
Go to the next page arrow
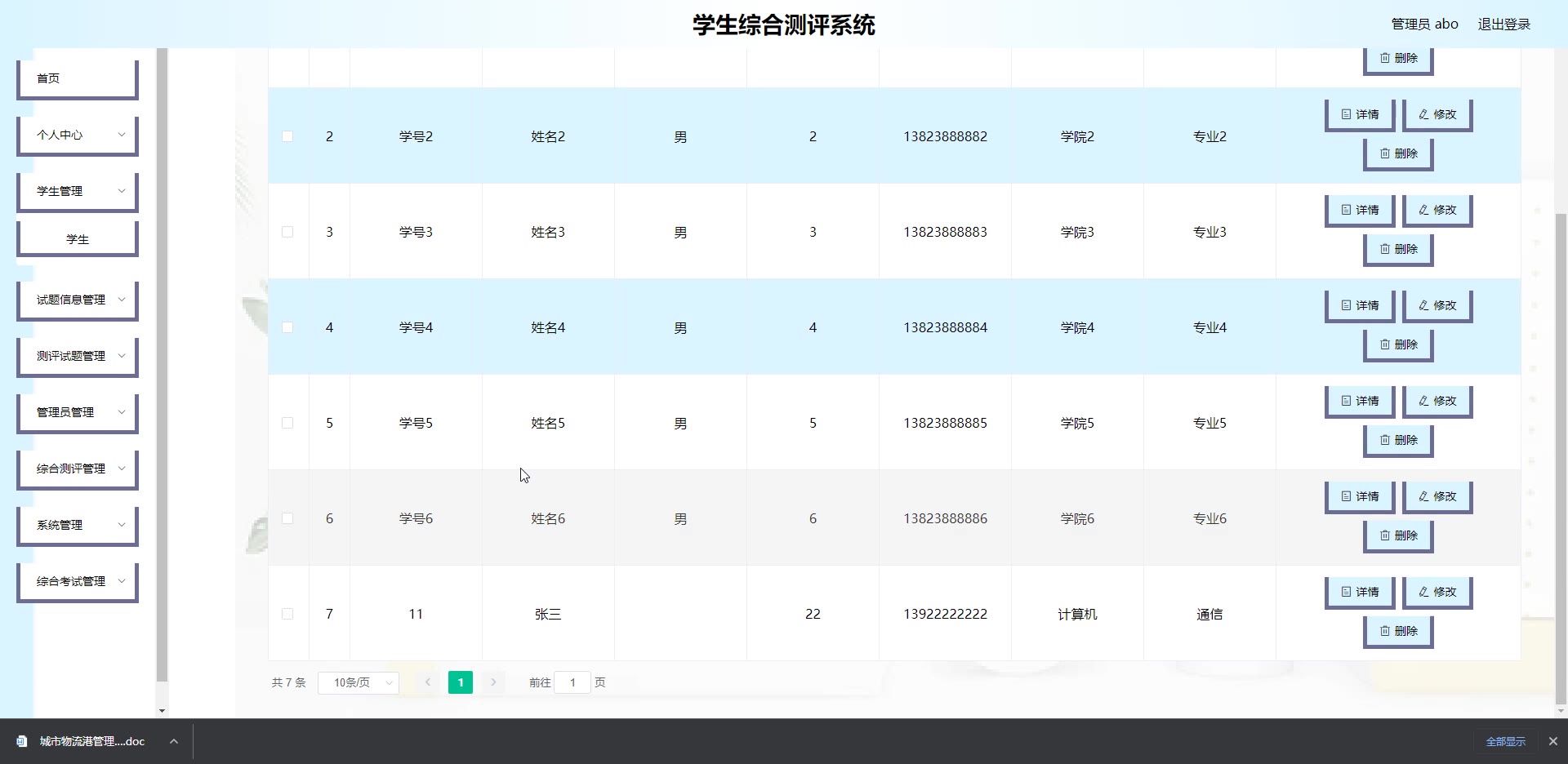[493, 682]
